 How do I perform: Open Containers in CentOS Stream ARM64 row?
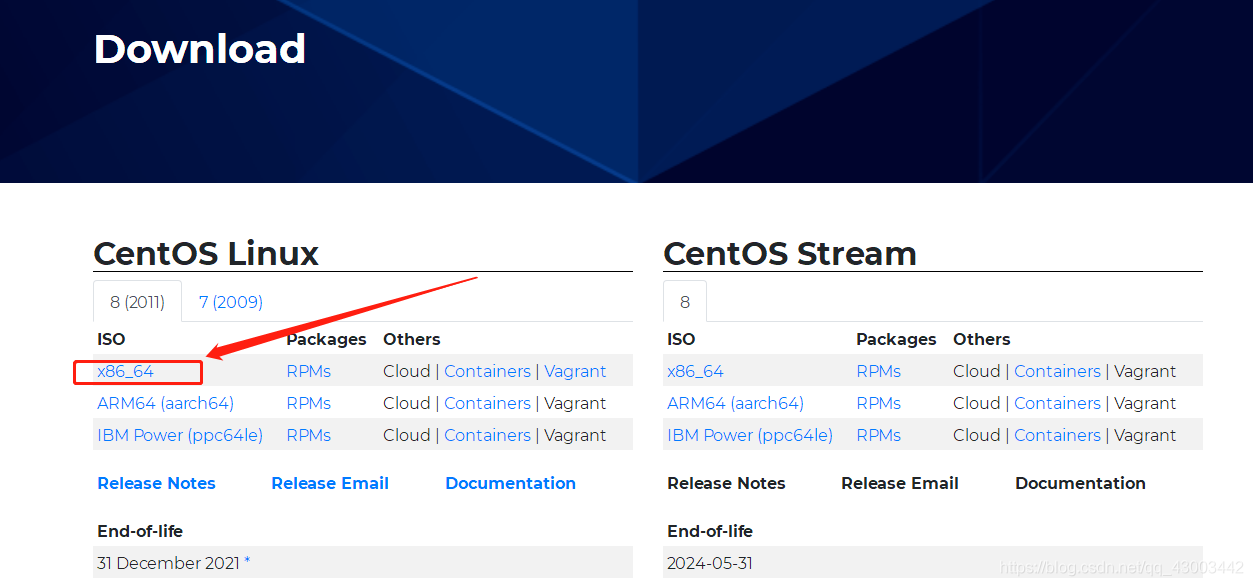(1057, 403)
